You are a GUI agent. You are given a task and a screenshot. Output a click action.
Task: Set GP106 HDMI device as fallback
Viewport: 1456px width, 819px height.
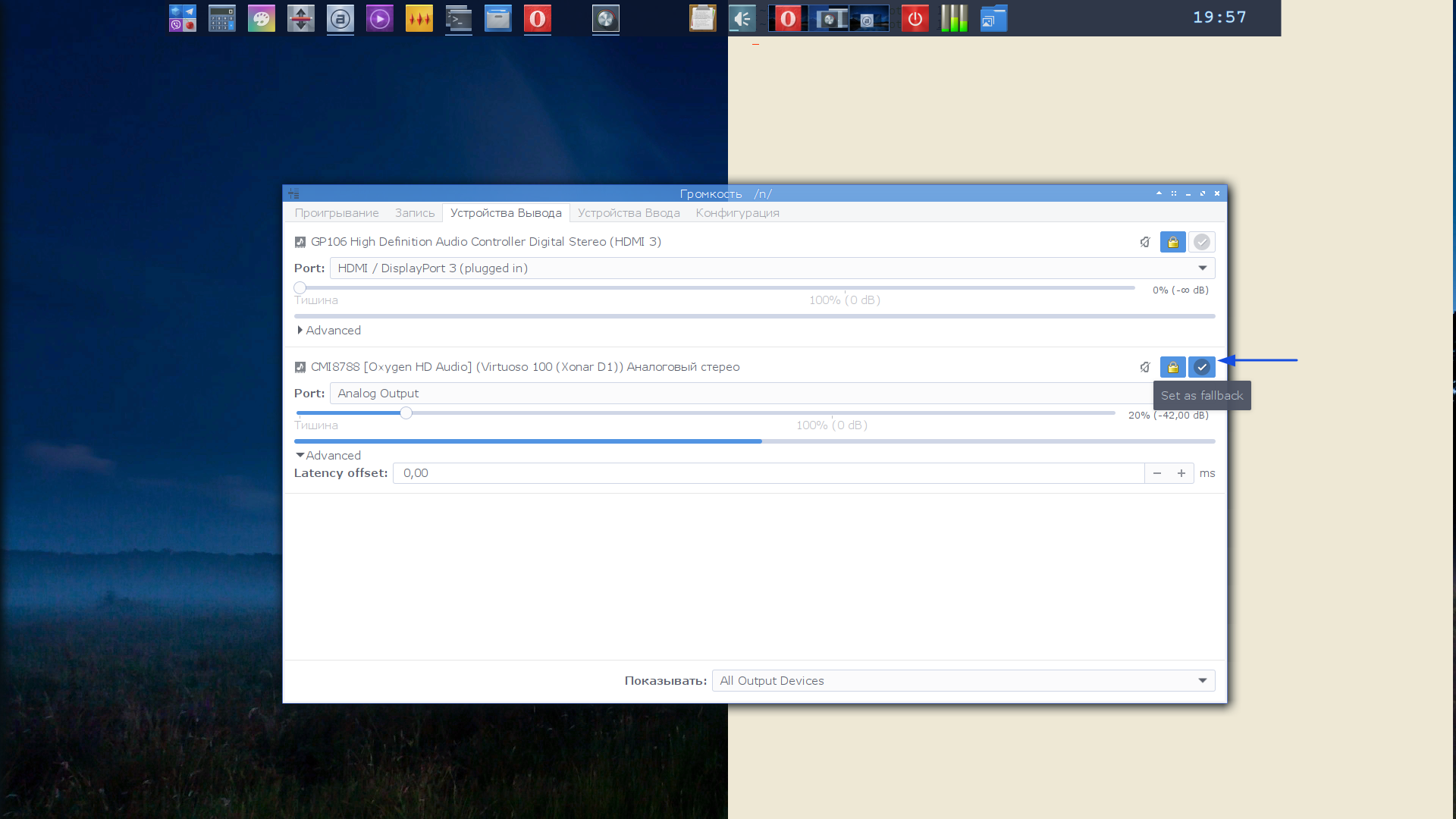click(1202, 242)
